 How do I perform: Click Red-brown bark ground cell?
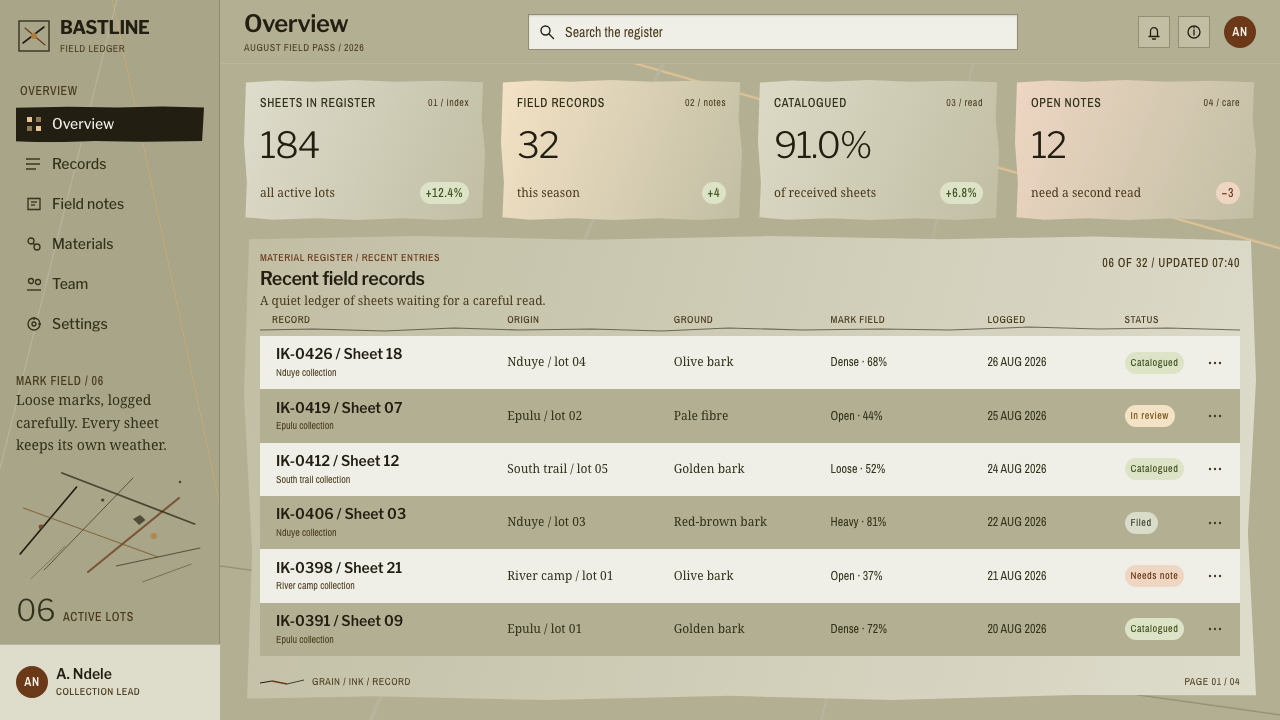pyautogui.click(x=720, y=522)
